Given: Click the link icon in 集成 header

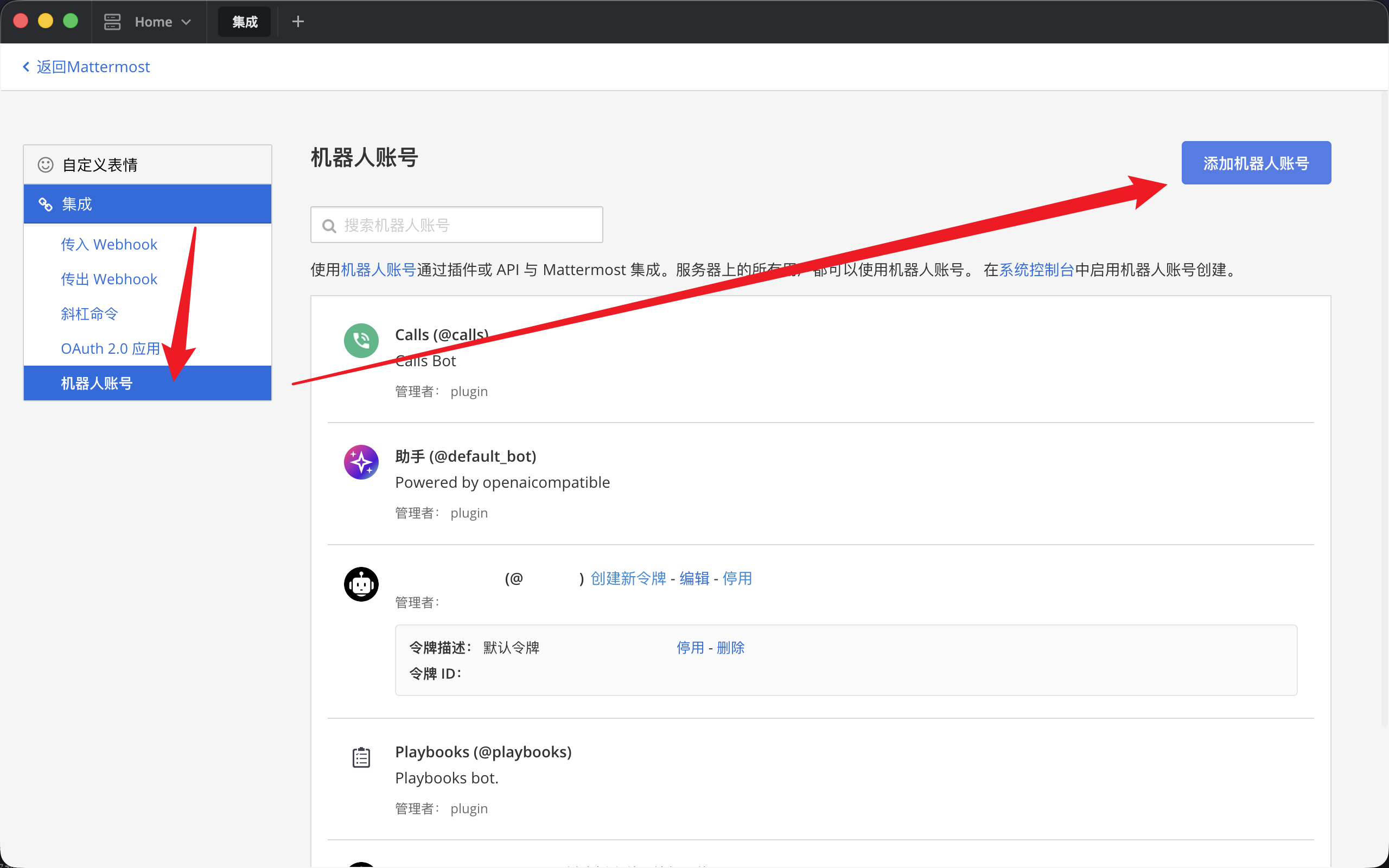Looking at the screenshot, I should coord(46,204).
